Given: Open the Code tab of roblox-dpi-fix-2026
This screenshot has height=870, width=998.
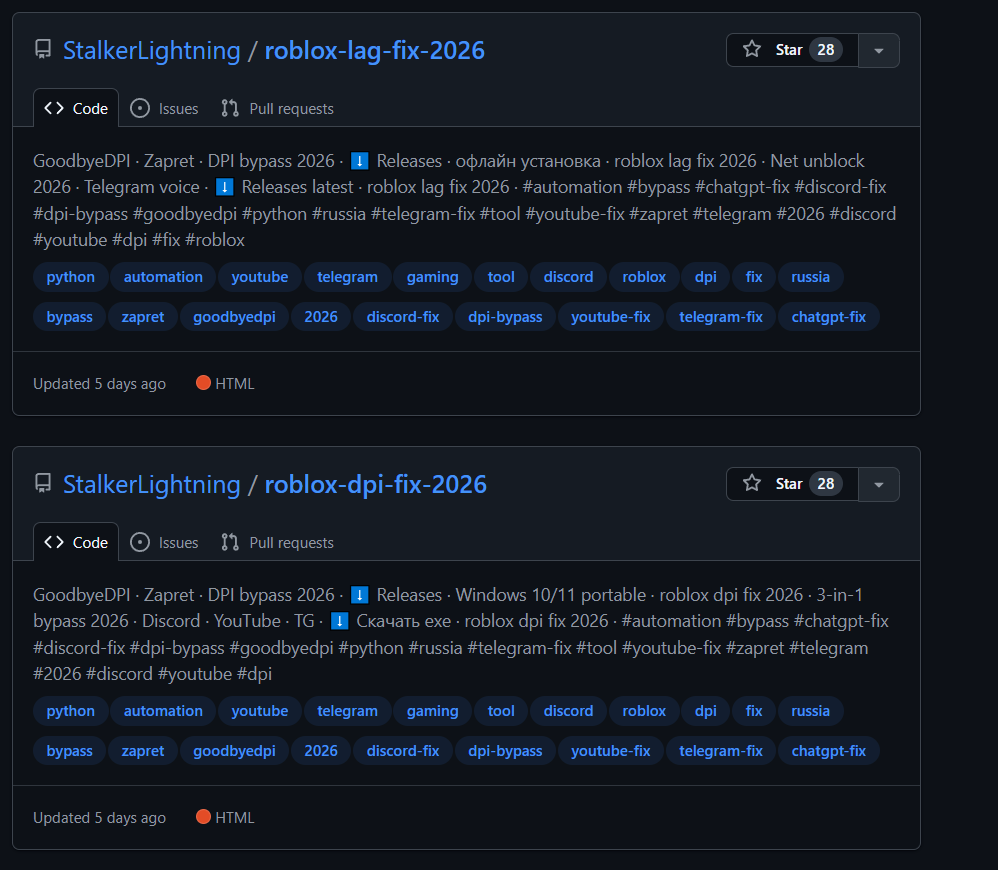Looking at the screenshot, I should (x=76, y=542).
